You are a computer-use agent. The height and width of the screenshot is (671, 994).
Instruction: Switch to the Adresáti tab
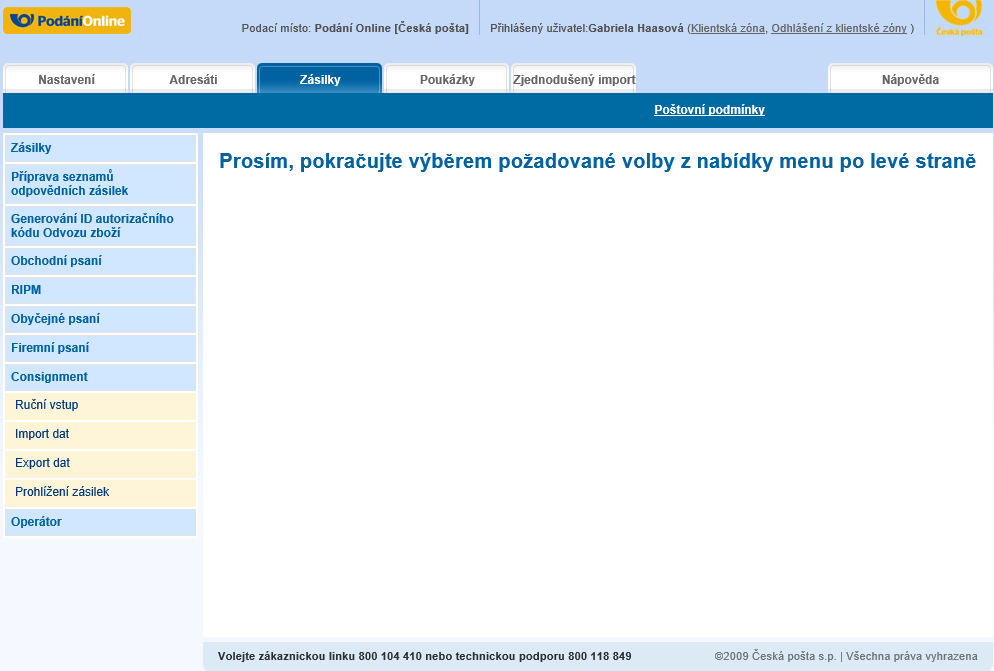pyautogui.click(x=193, y=79)
